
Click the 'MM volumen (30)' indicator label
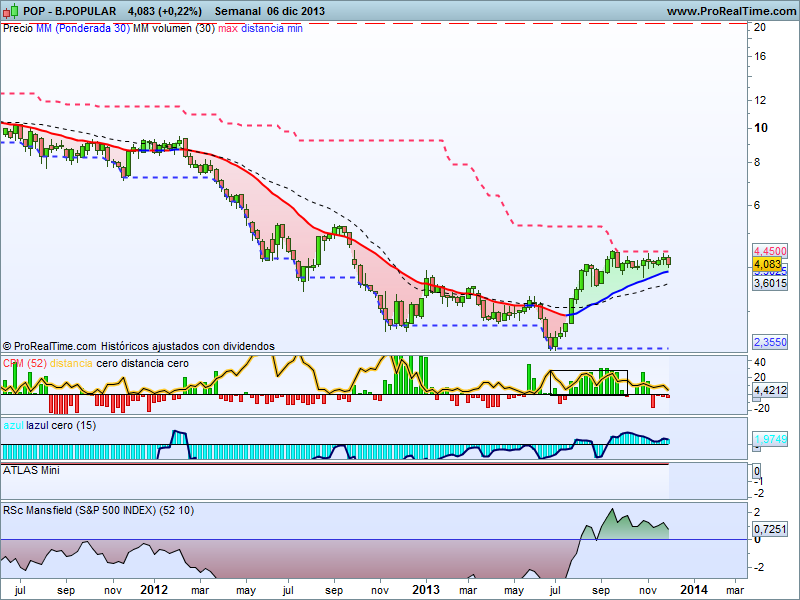coord(173,28)
